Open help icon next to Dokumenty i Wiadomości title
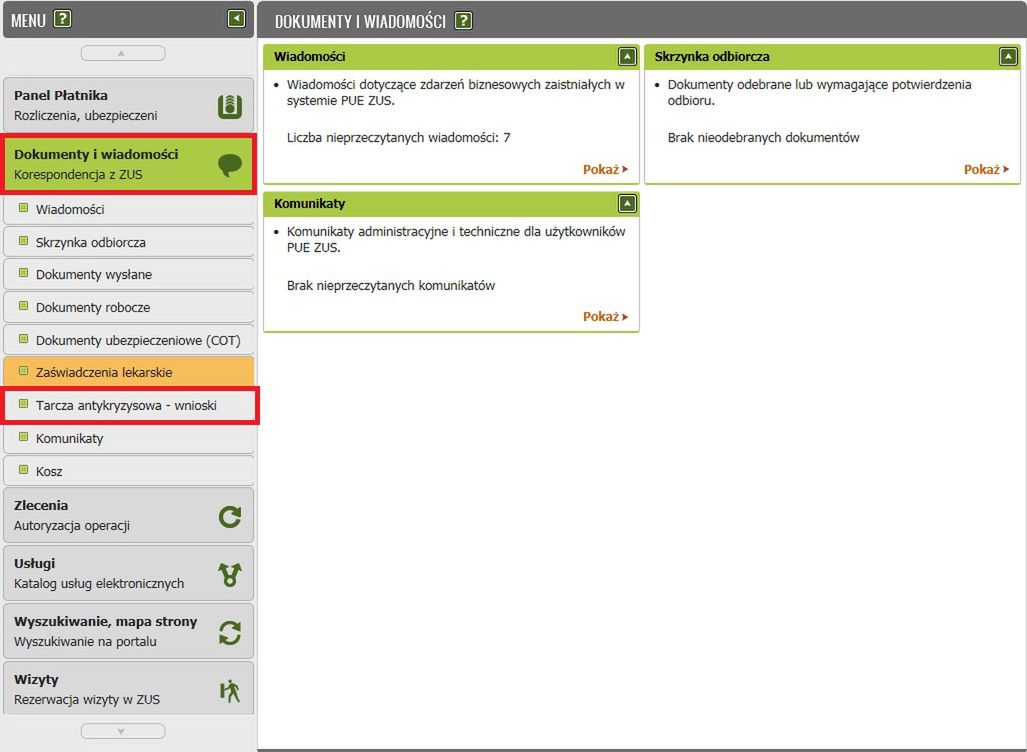 click(463, 20)
